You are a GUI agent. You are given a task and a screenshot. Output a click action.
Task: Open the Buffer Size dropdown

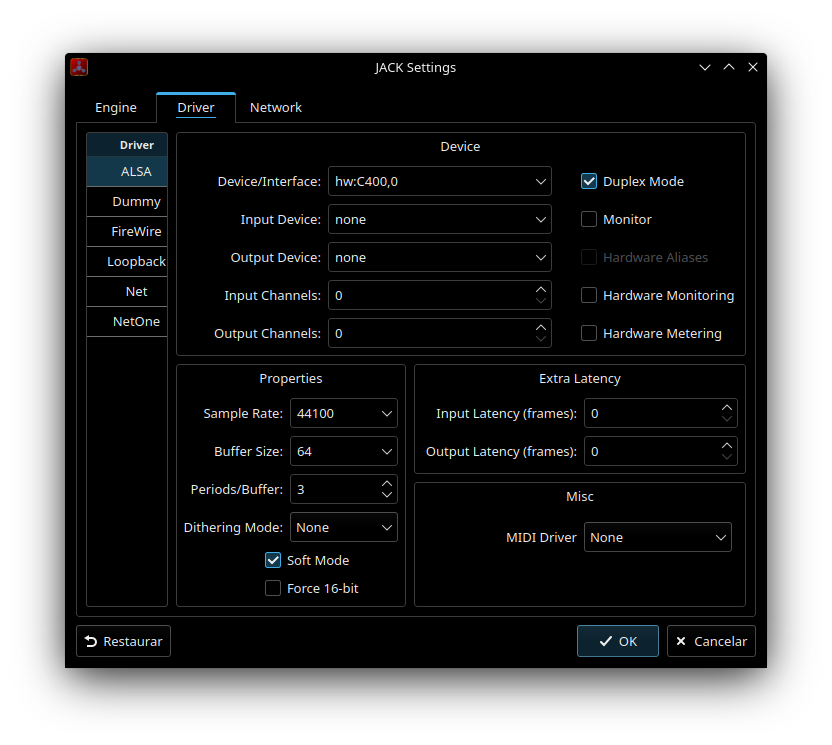click(x=344, y=452)
